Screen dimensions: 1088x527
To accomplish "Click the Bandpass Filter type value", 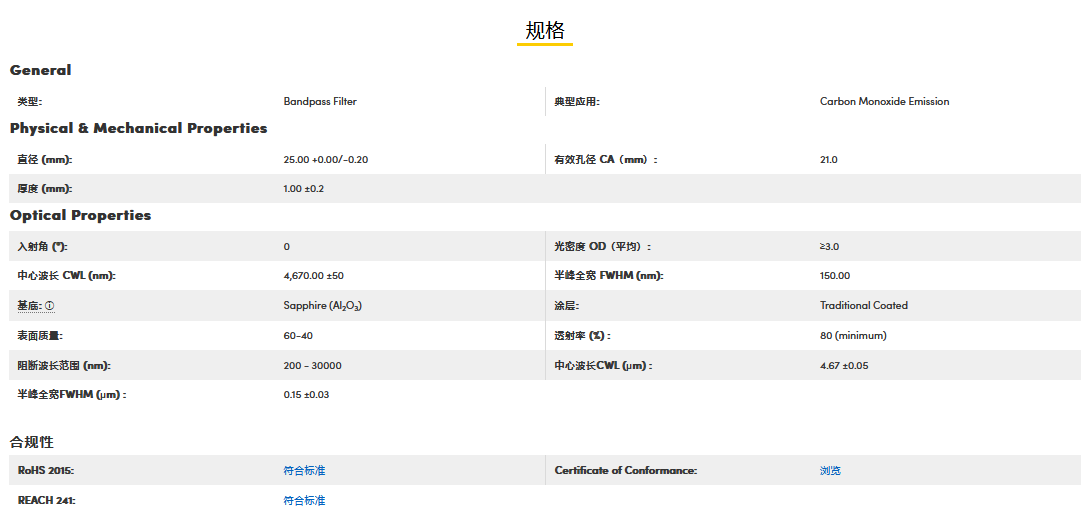I will [320, 101].
